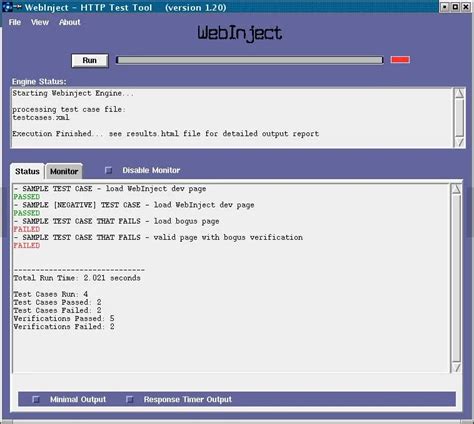Click 'Execution Finished' message line
Screen dimensions: 474x424
click(165, 134)
